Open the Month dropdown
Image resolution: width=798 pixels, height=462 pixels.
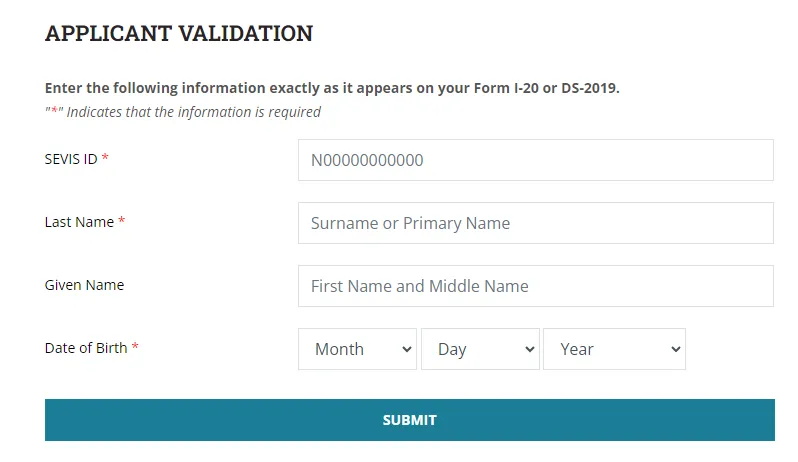(357, 349)
